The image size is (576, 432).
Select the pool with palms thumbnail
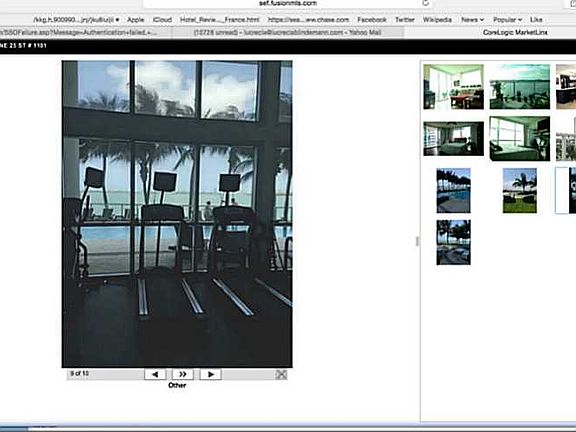tap(453, 191)
